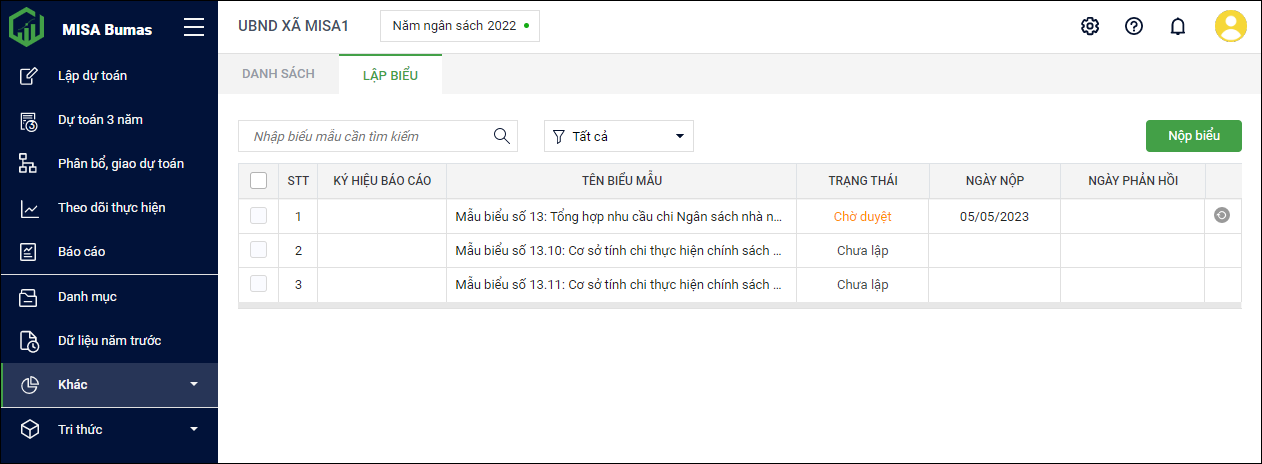Screen dimensions: 1262x464
Task: Expand the Tri thức sidebar menu
Action: [x=110, y=430]
